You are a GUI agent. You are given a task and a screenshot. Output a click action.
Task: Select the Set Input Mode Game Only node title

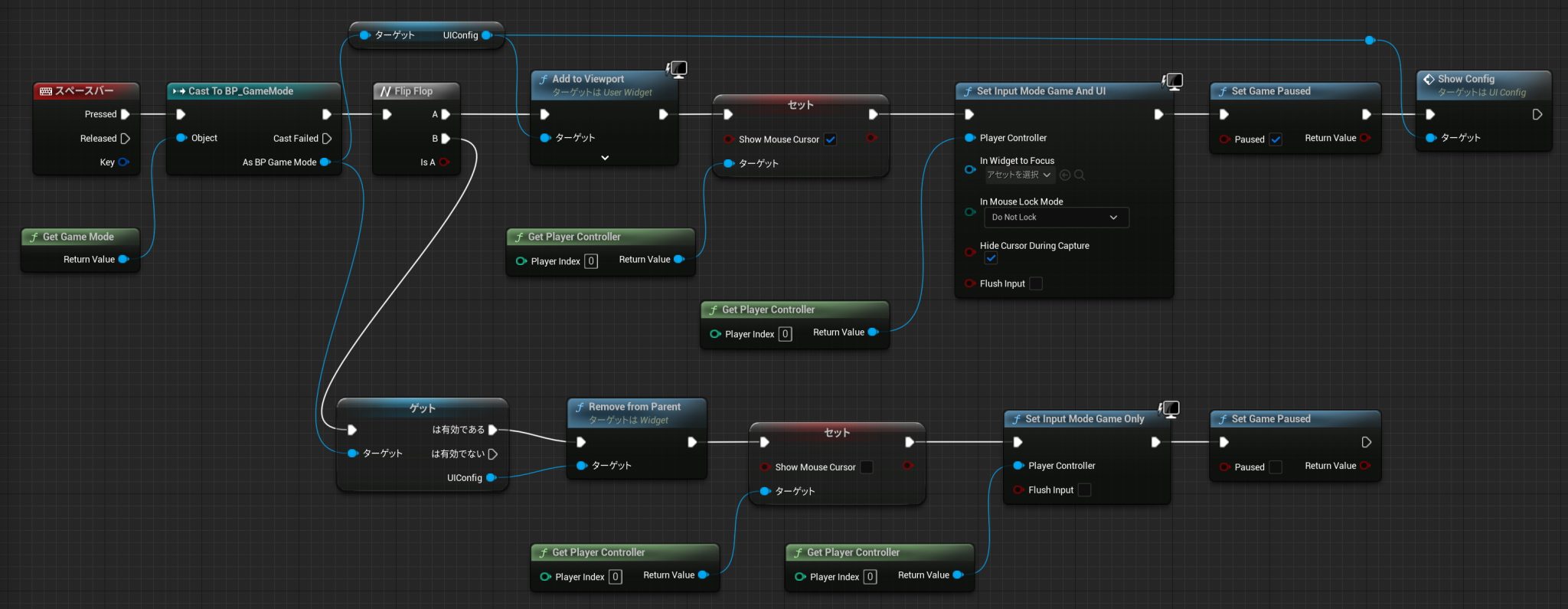(1084, 419)
